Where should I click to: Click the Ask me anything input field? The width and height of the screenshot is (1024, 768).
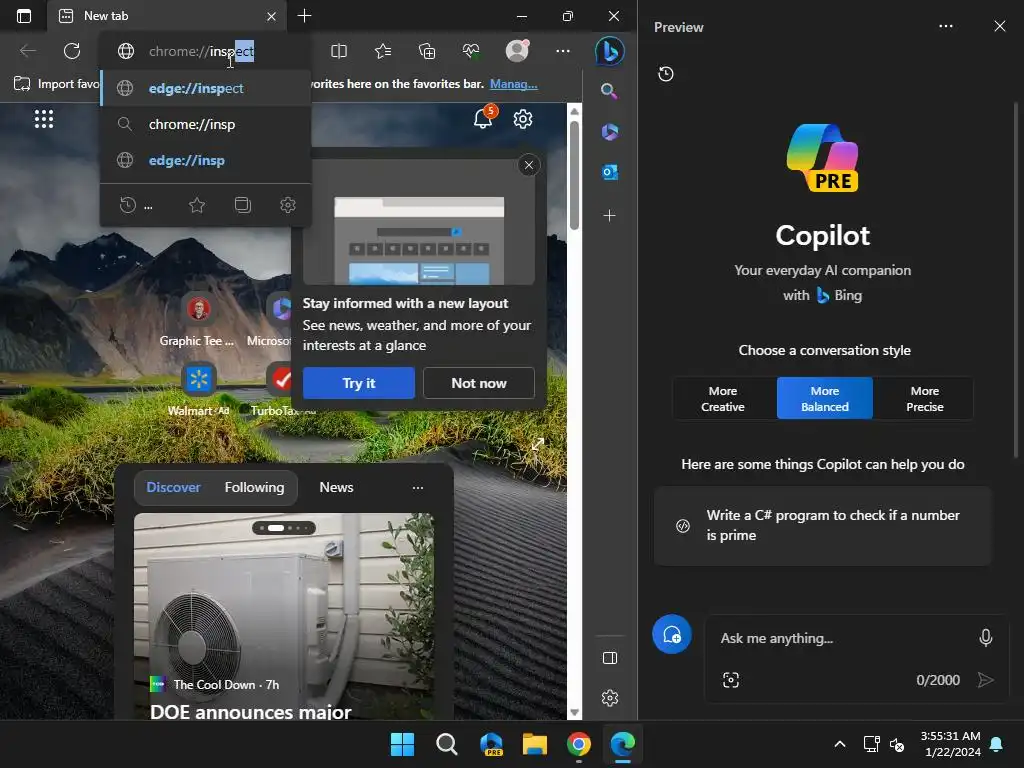pos(842,638)
